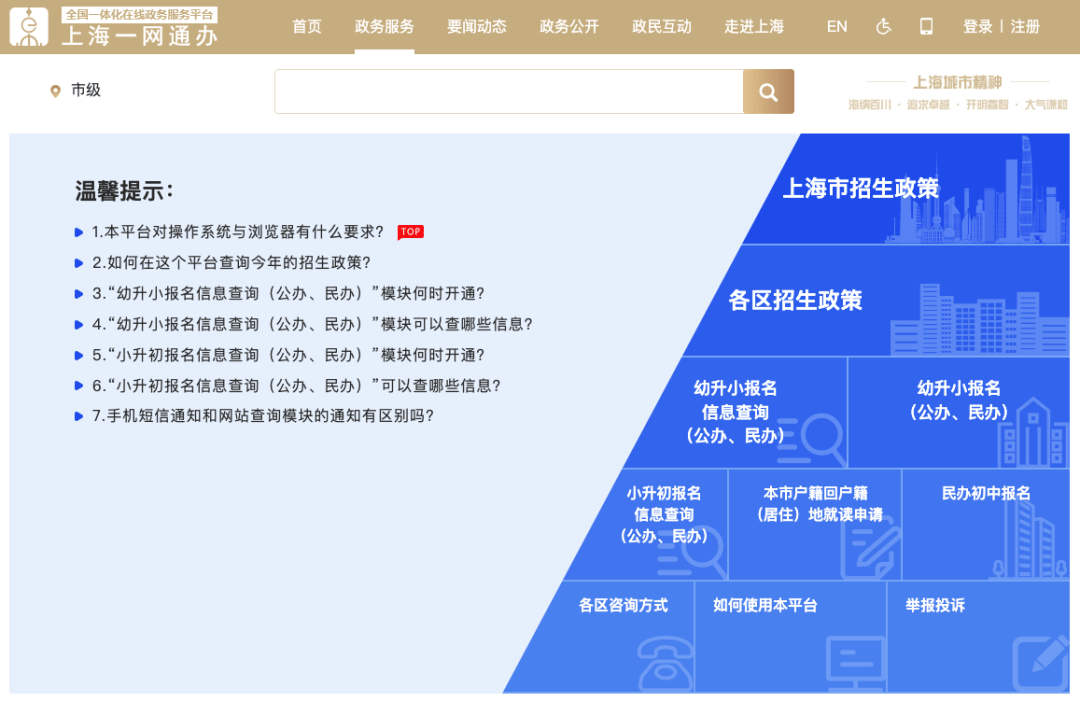
Task: Click the 注册 link
Action: [x=1025, y=27]
